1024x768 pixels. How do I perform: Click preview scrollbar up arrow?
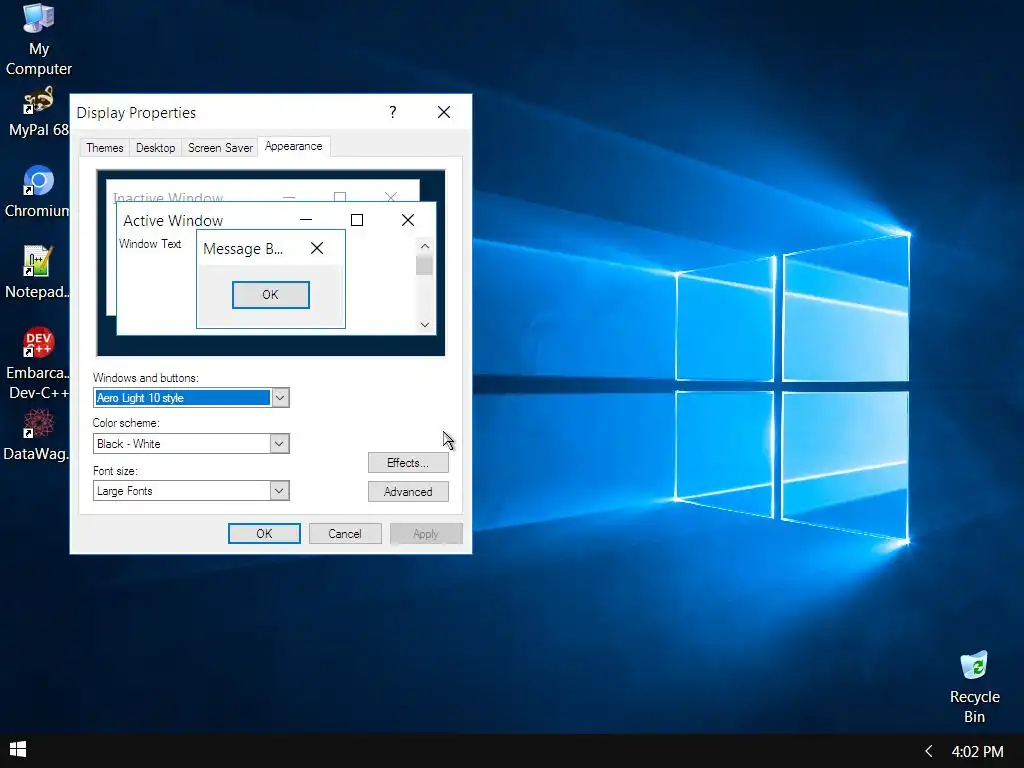pos(425,246)
